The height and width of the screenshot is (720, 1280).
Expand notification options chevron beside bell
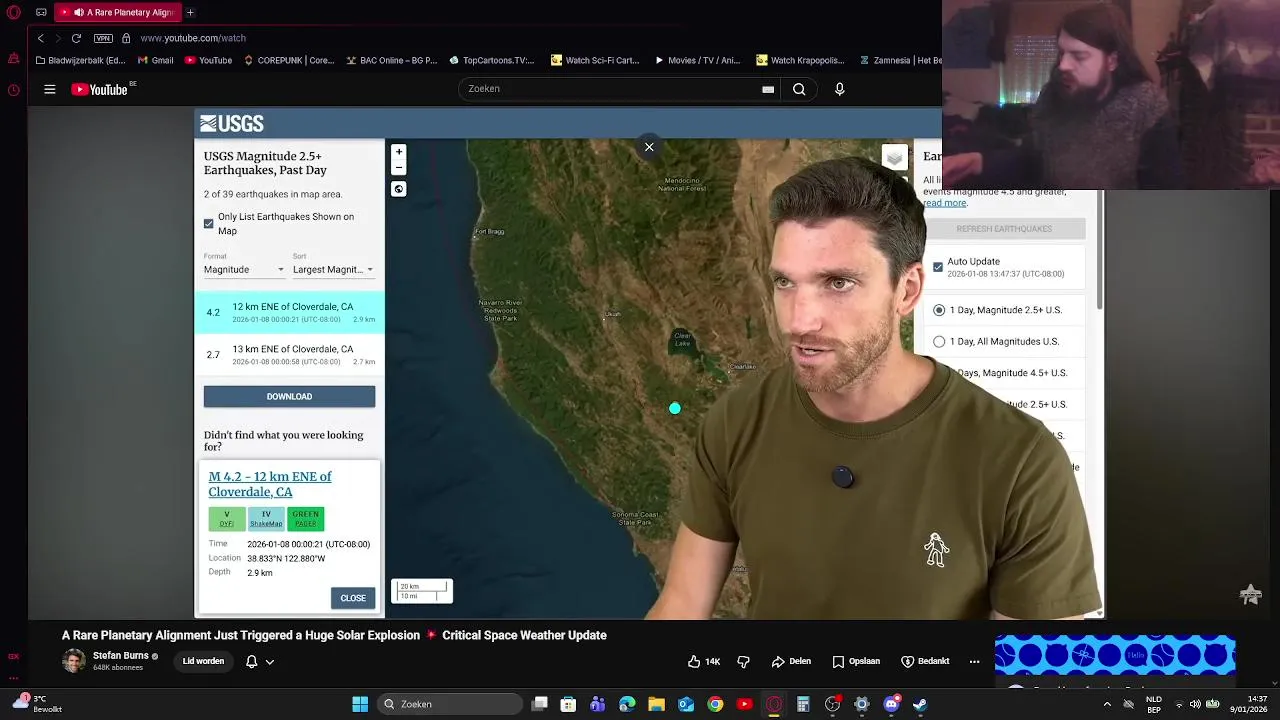(270, 661)
